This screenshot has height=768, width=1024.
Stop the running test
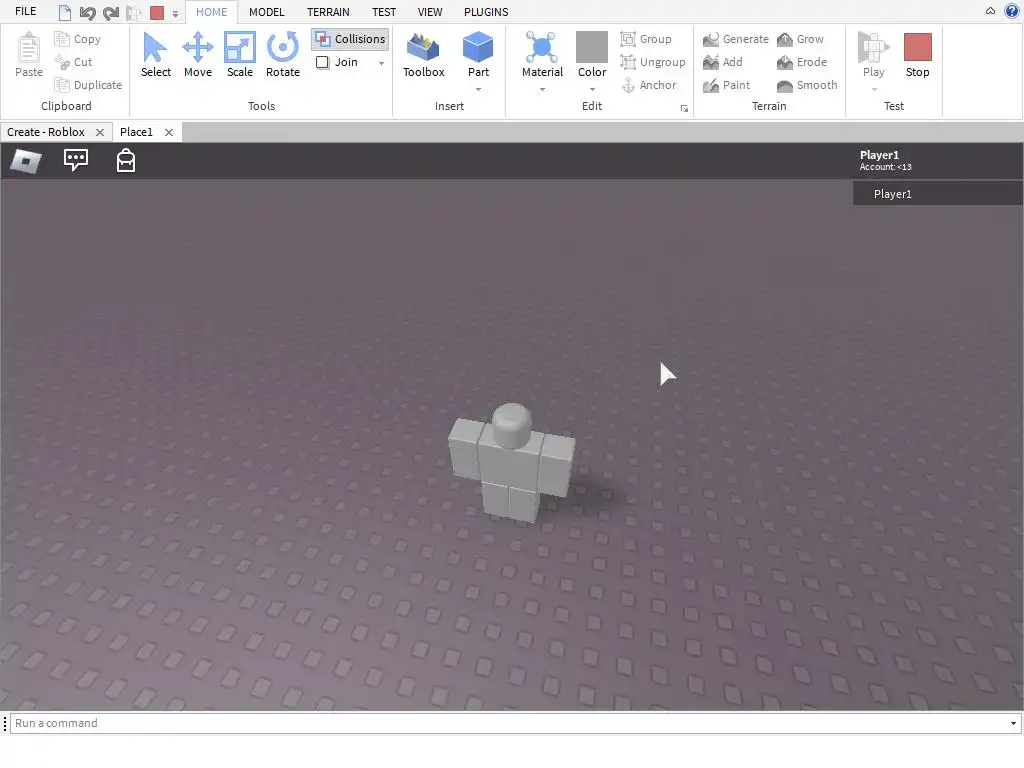coord(917,55)
